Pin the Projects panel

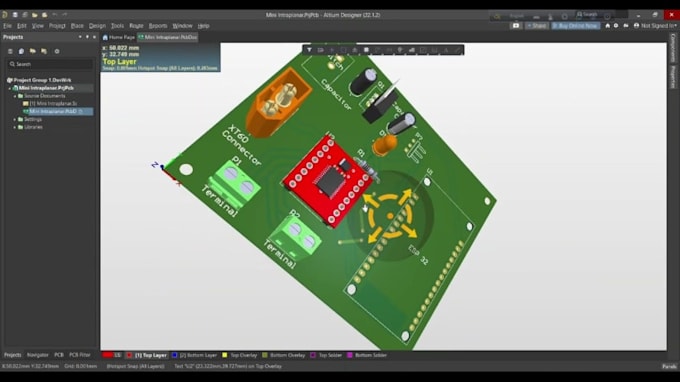coord(87,37)
